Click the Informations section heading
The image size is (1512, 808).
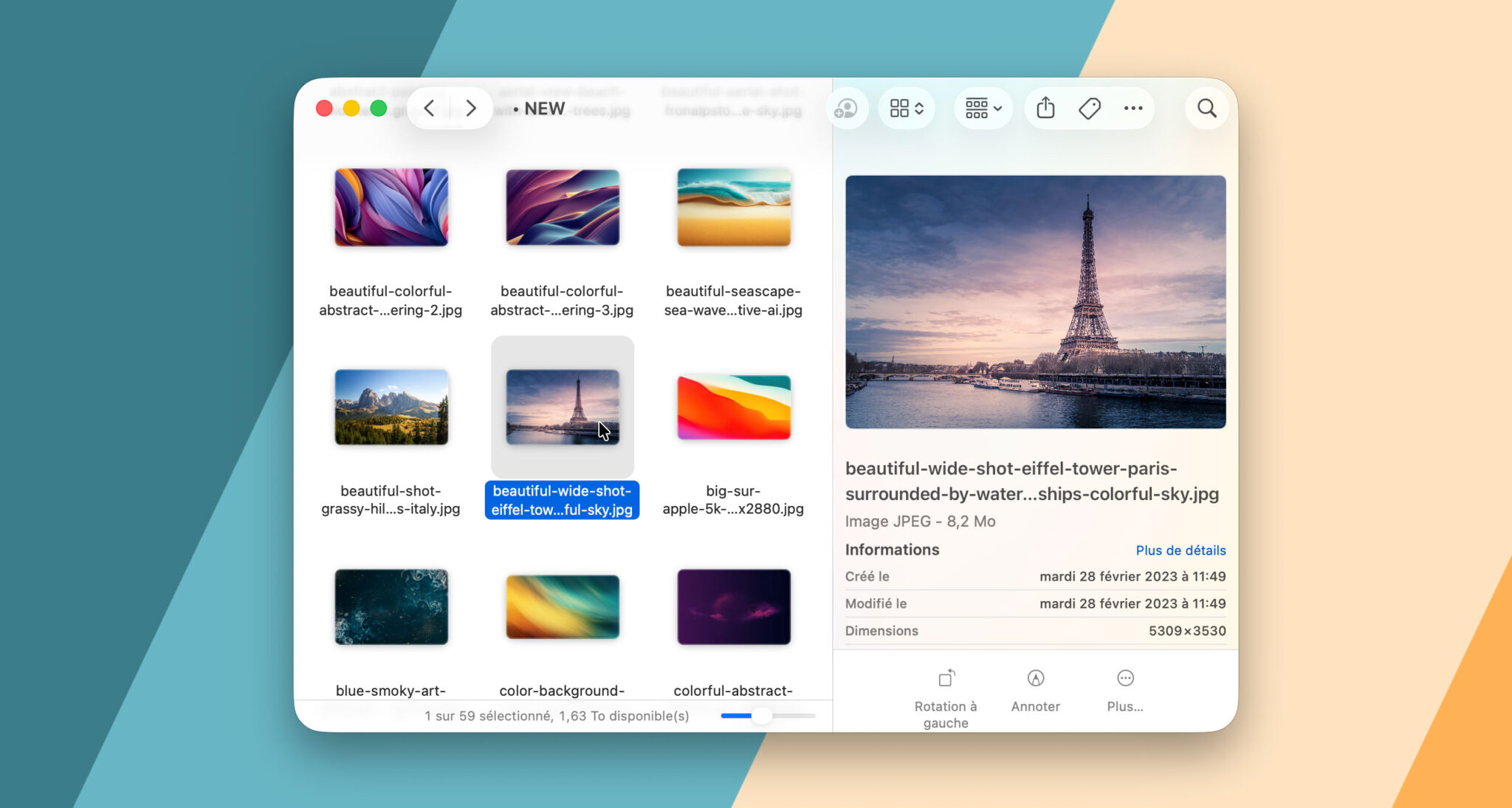click(x=892, y=549)
